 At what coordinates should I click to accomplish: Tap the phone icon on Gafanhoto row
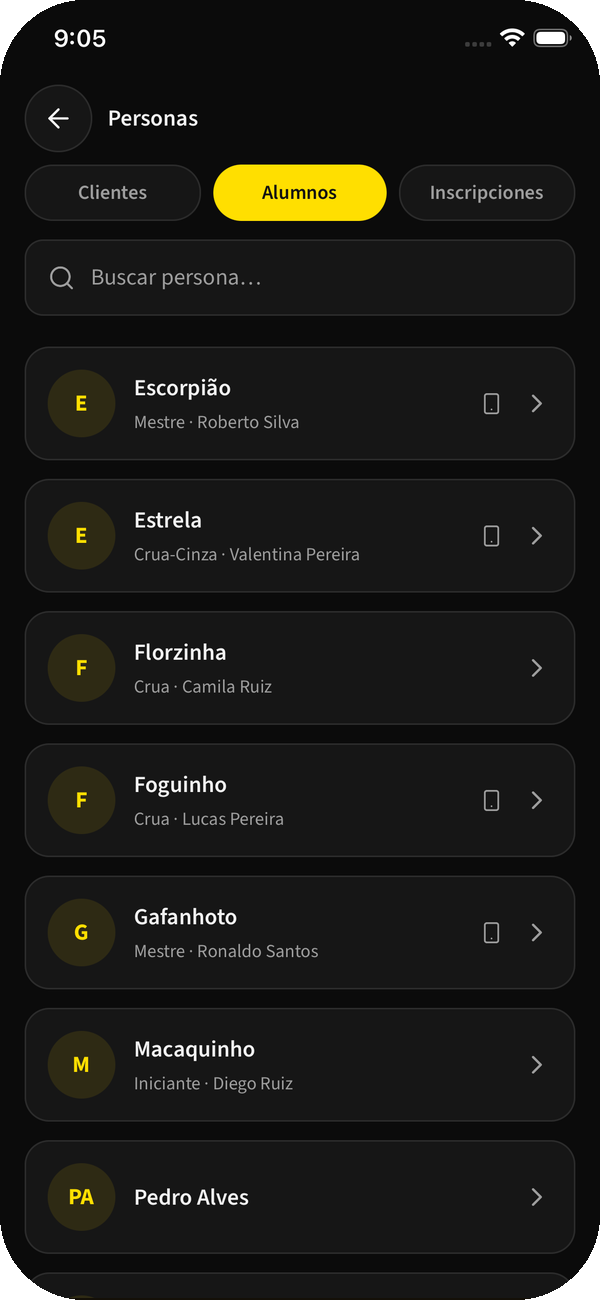click(491, 932)
